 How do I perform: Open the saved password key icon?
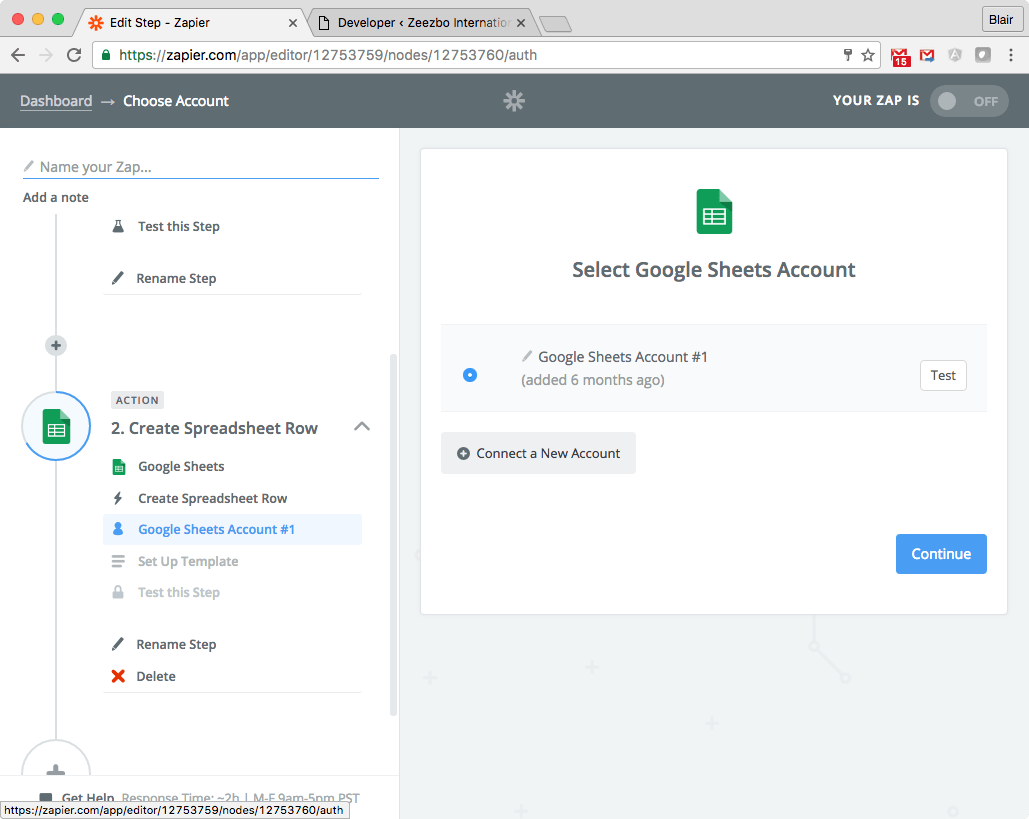click(847, 55)
